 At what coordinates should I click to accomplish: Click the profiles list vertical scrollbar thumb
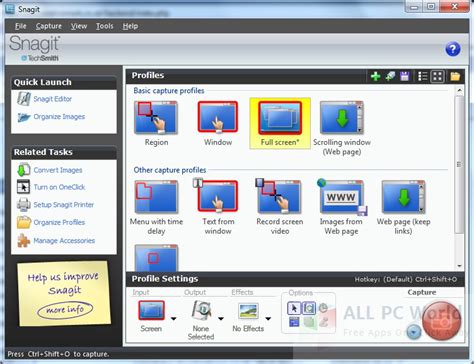459,164
